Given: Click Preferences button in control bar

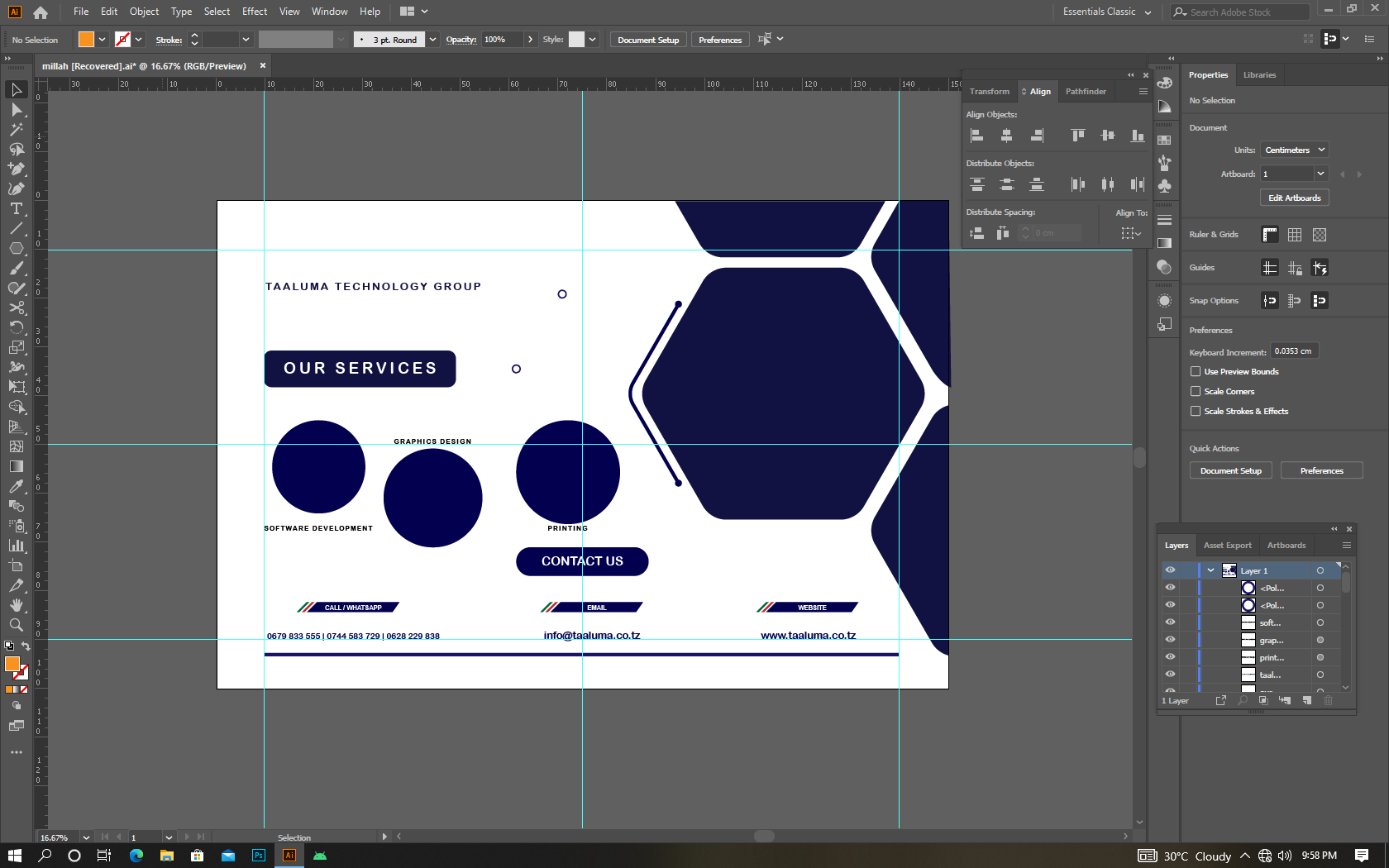Looking at the screenshot, I should tap(720, 40).
